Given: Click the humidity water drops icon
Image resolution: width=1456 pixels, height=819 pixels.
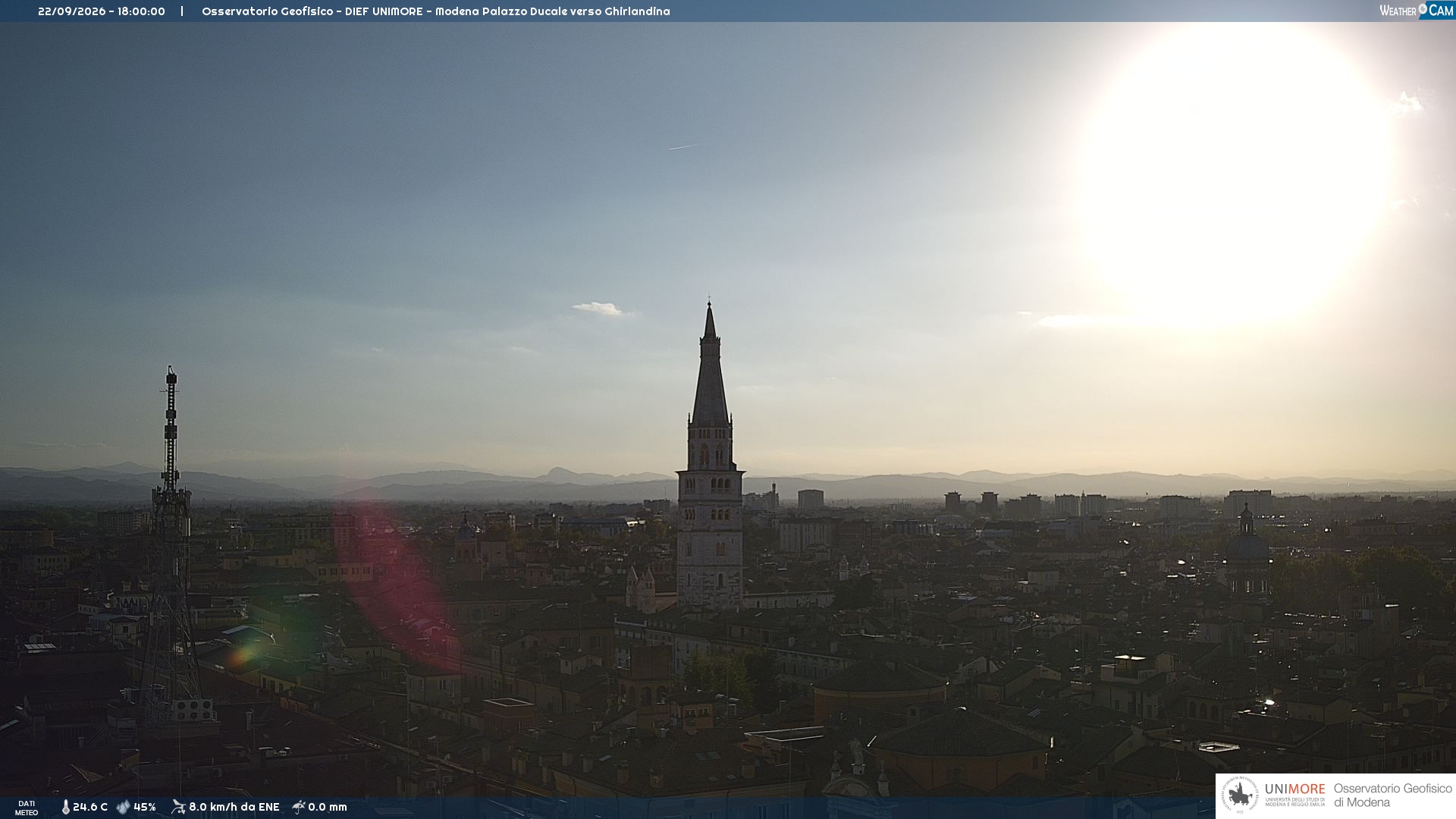Looking at the screenshot, I should 124,807.
